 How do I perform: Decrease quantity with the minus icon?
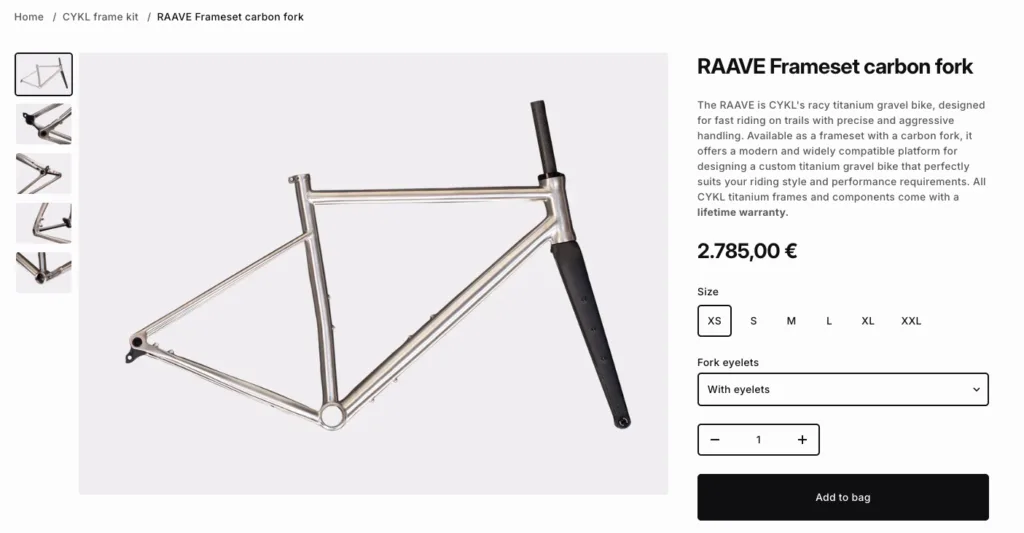(x=715, y=440)
